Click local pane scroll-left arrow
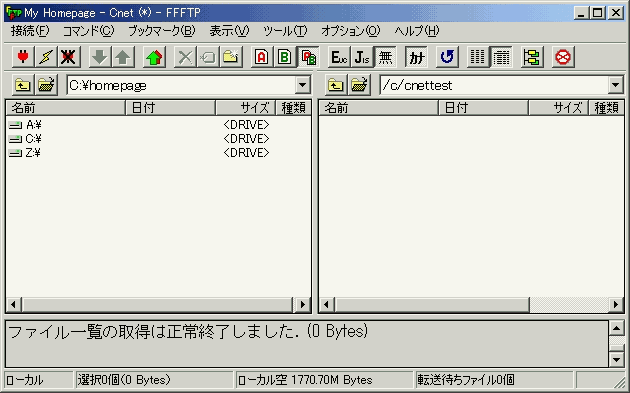 coord(14,305)
